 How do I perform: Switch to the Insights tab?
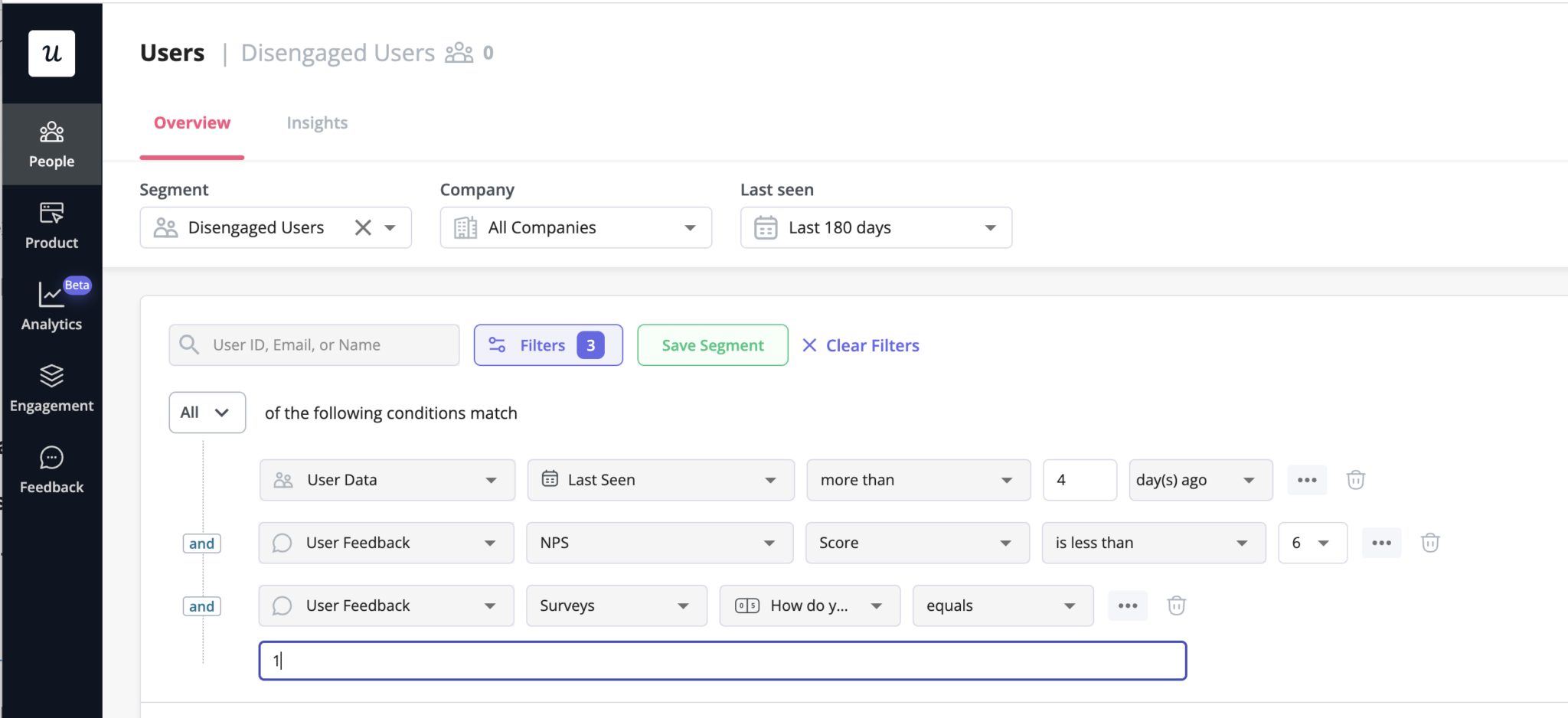(x=317, y=122)
